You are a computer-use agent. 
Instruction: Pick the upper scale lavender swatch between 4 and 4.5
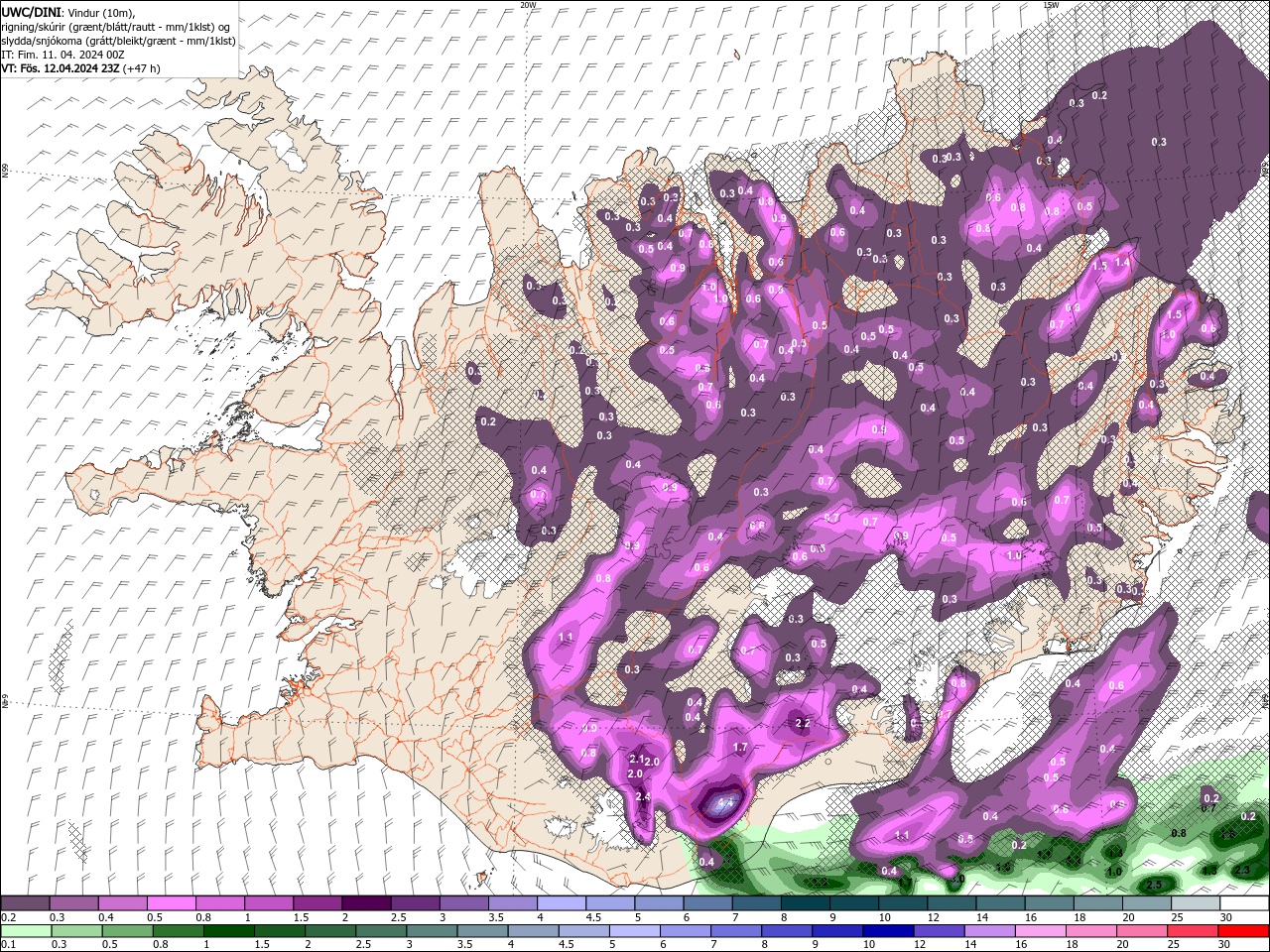pos(562,903)
